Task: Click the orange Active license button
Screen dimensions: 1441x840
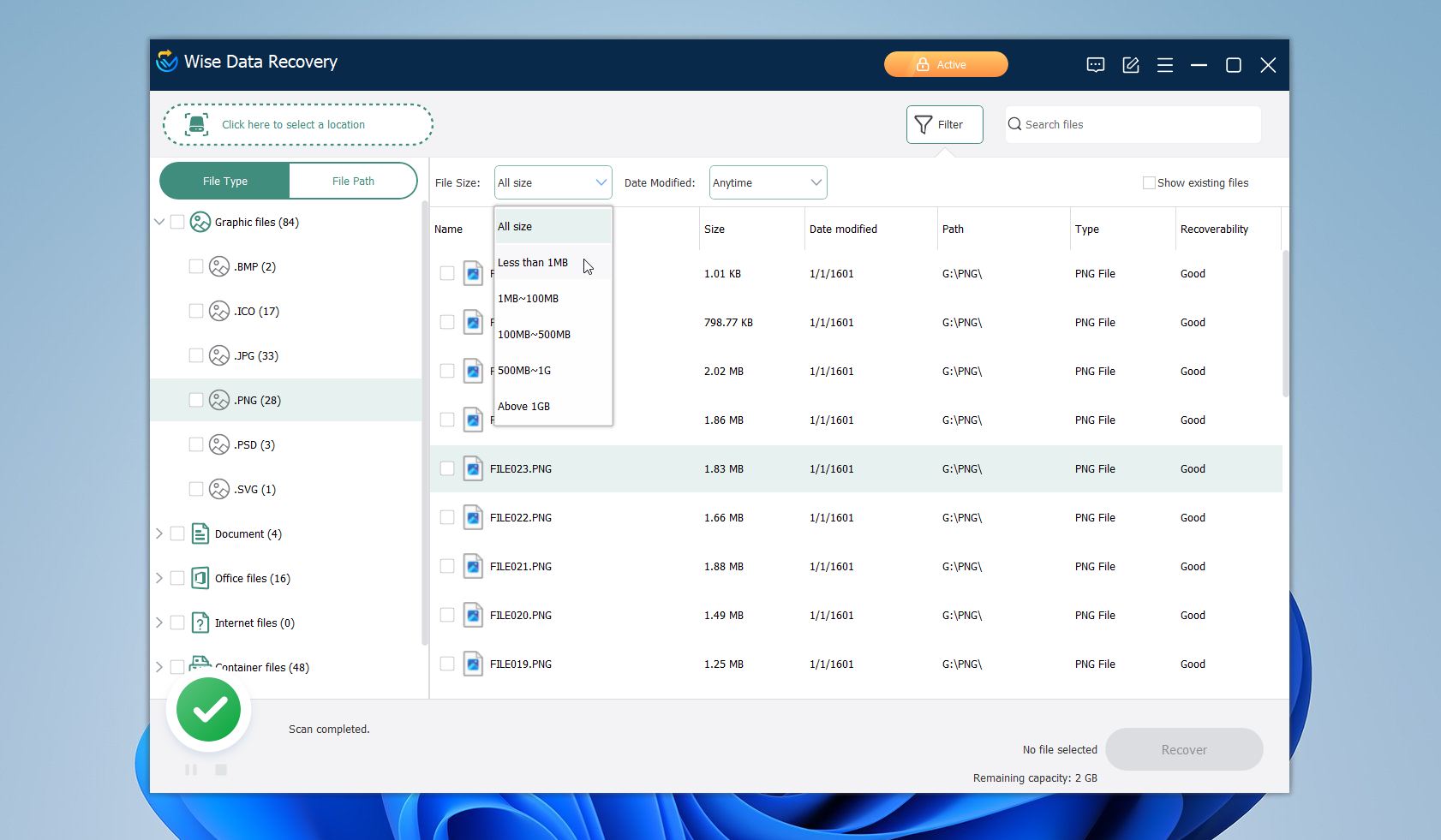Action: [945, 63]
